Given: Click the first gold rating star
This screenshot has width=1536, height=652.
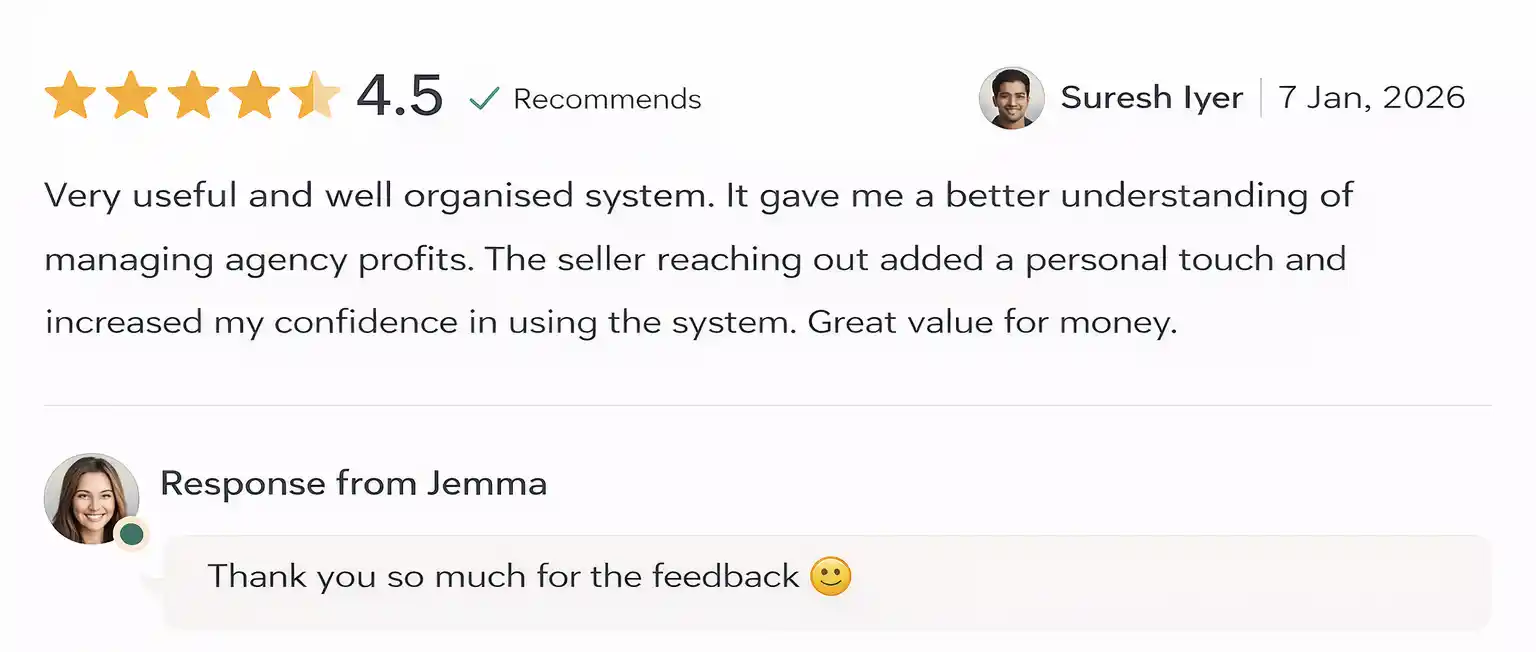Looking at the screenshot, I should point(70,96).
